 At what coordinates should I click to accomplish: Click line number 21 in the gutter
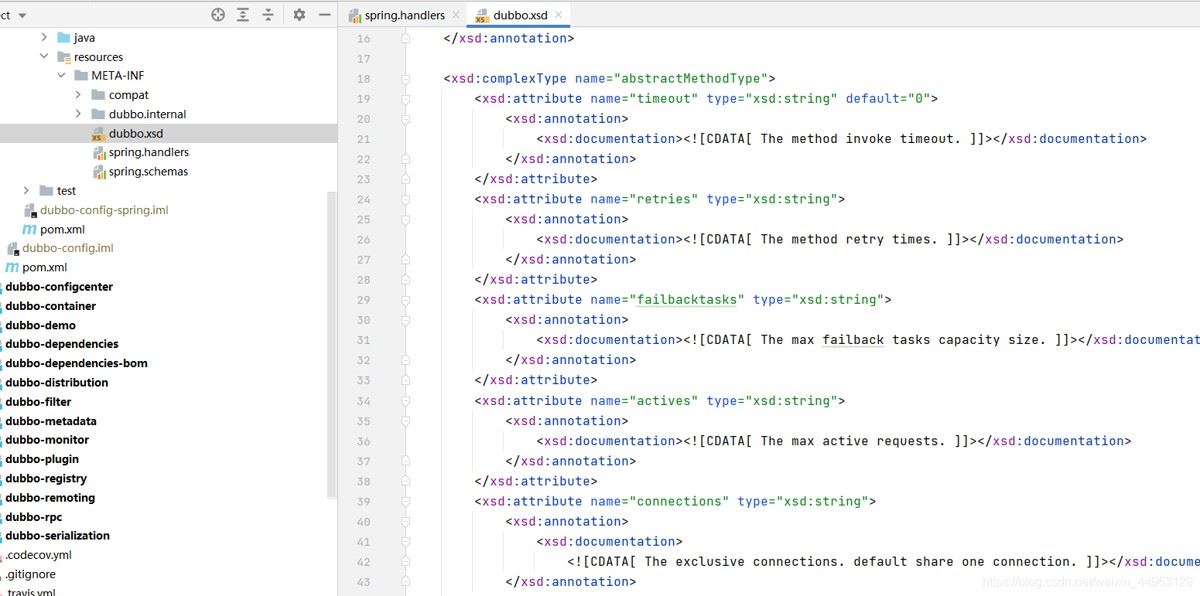363,138
